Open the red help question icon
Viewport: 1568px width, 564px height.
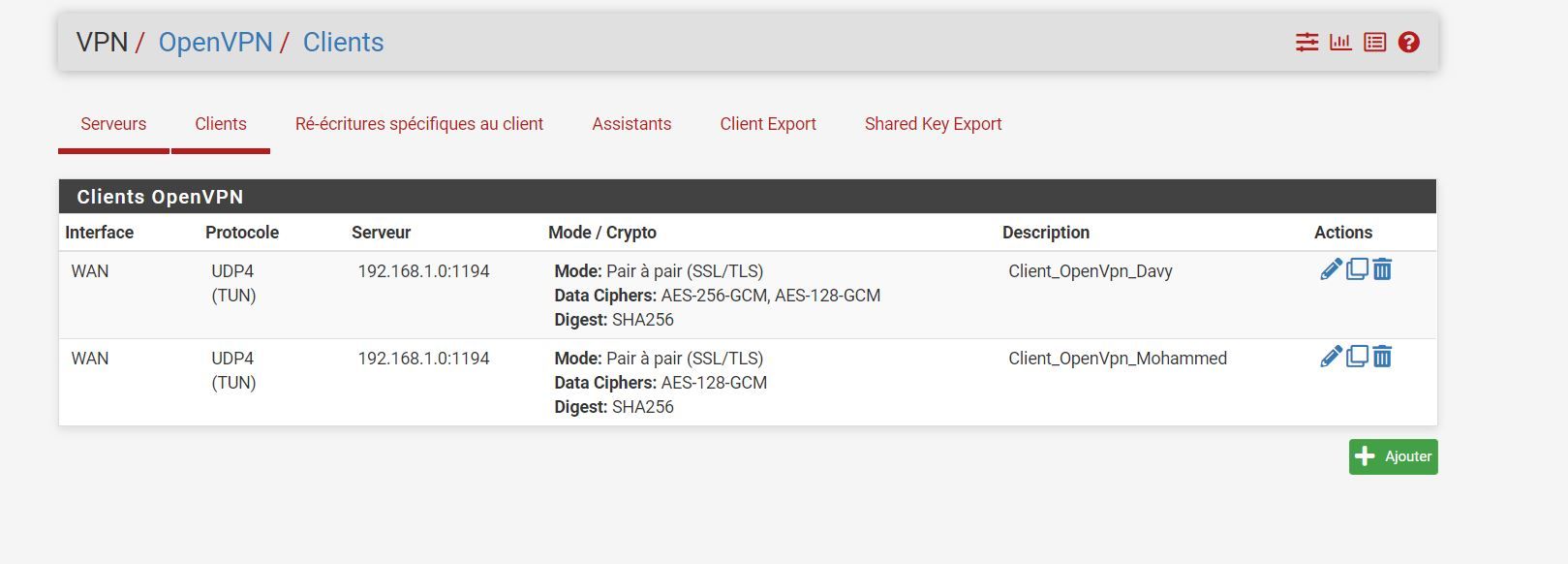(1409, 43)
